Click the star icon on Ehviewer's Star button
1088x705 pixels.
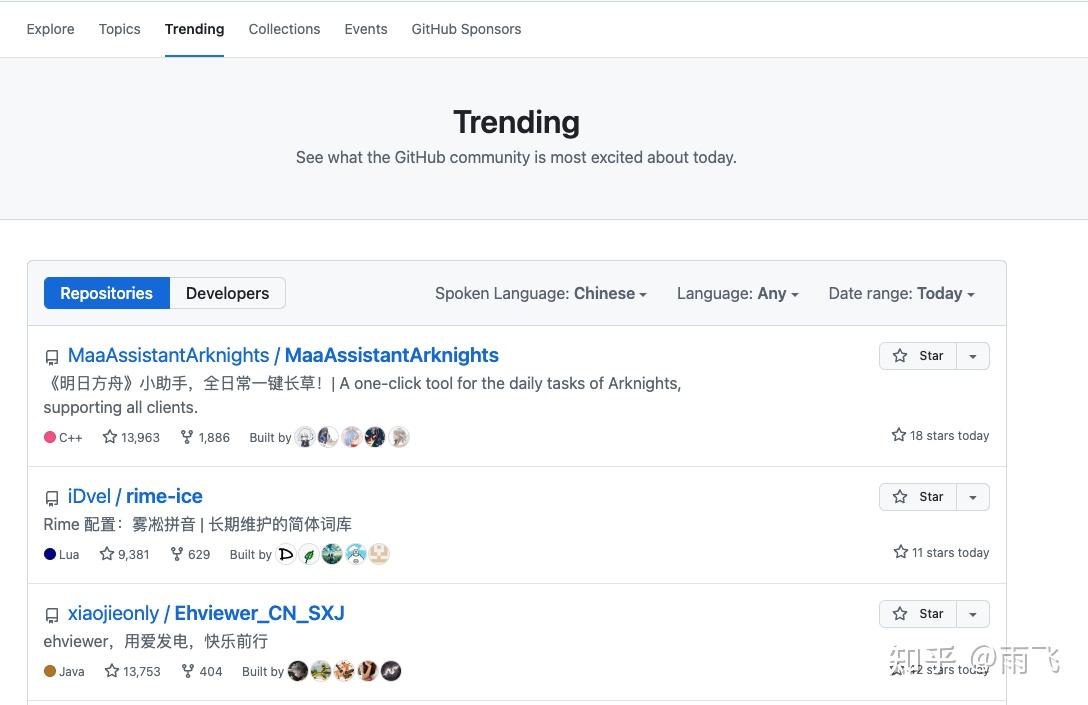click(x=899, y=613)
